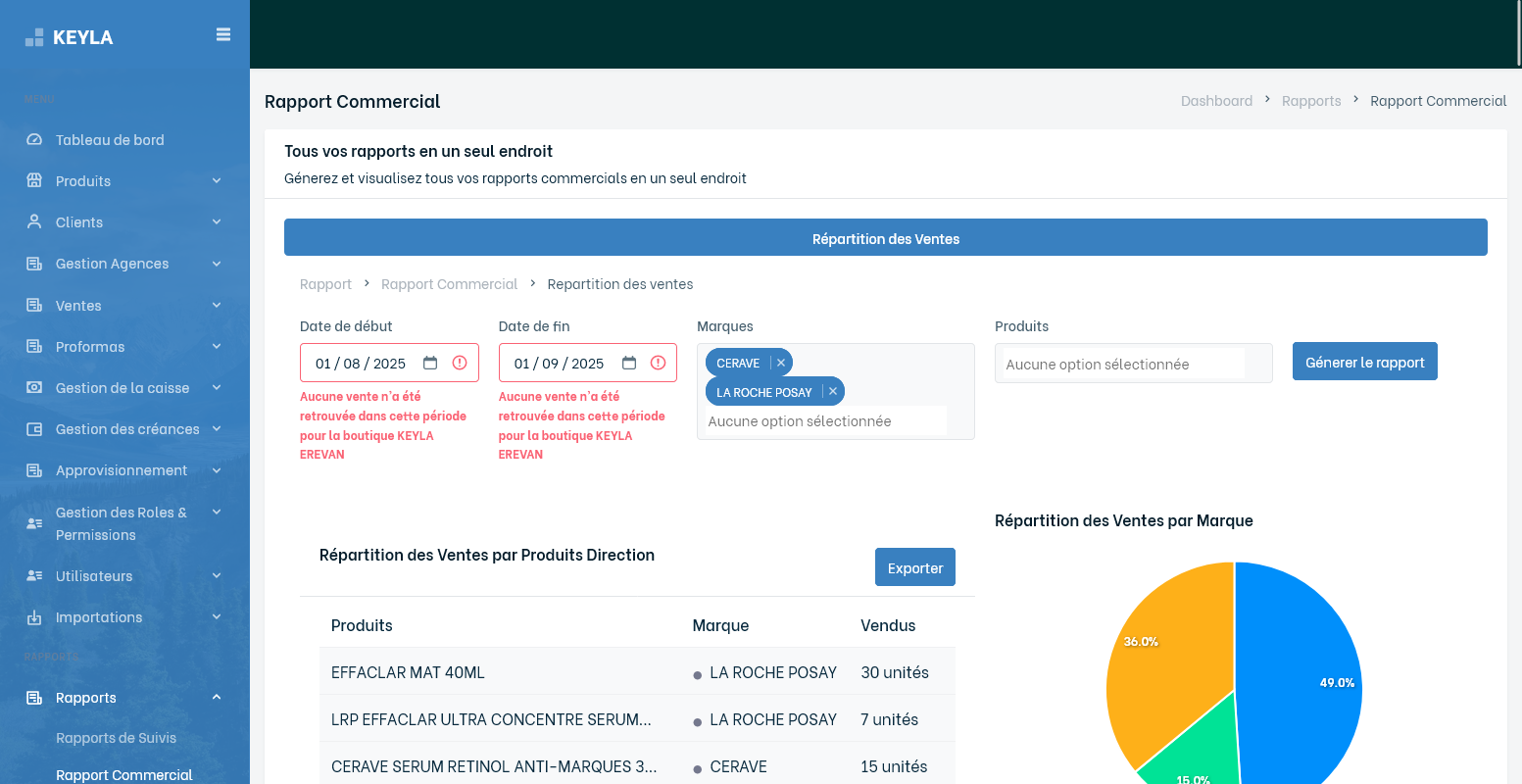Click Rapport link in inner breadcrumb
Image resolution: width=1522 pixels, height=784 pixels.
(x=325, y=284)
